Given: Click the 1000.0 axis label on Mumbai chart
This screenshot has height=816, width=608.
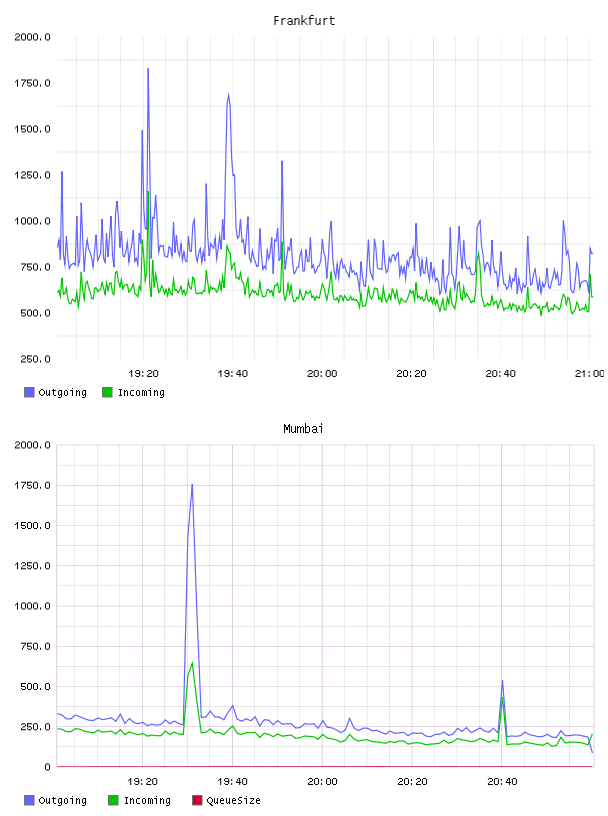Looking at the screenshot, I should (x=32, y=606).
